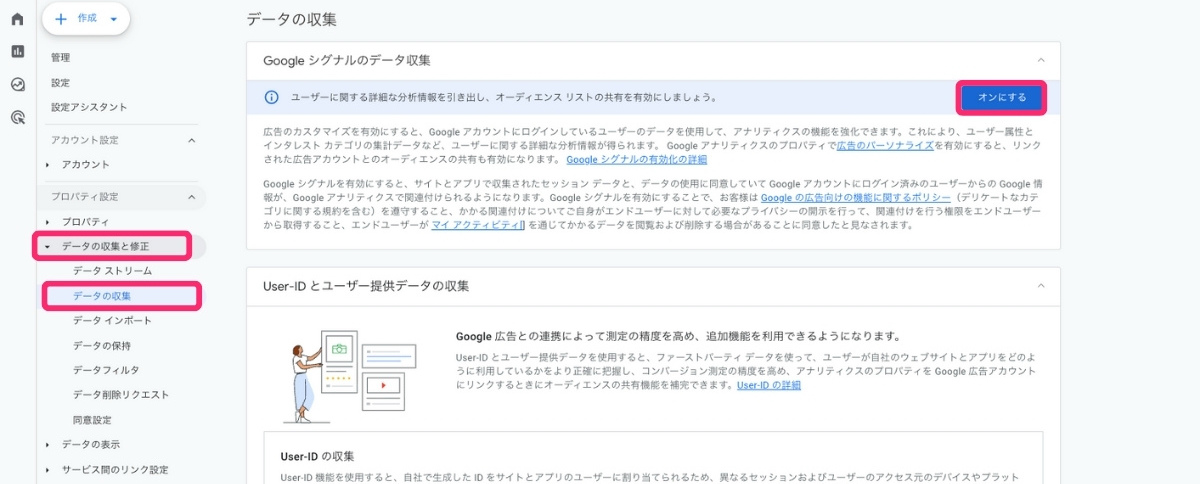Collapse the Google シグナルのデータ収集 card
Screen dimensions: 1200x484
click(x=1041, y=60)
